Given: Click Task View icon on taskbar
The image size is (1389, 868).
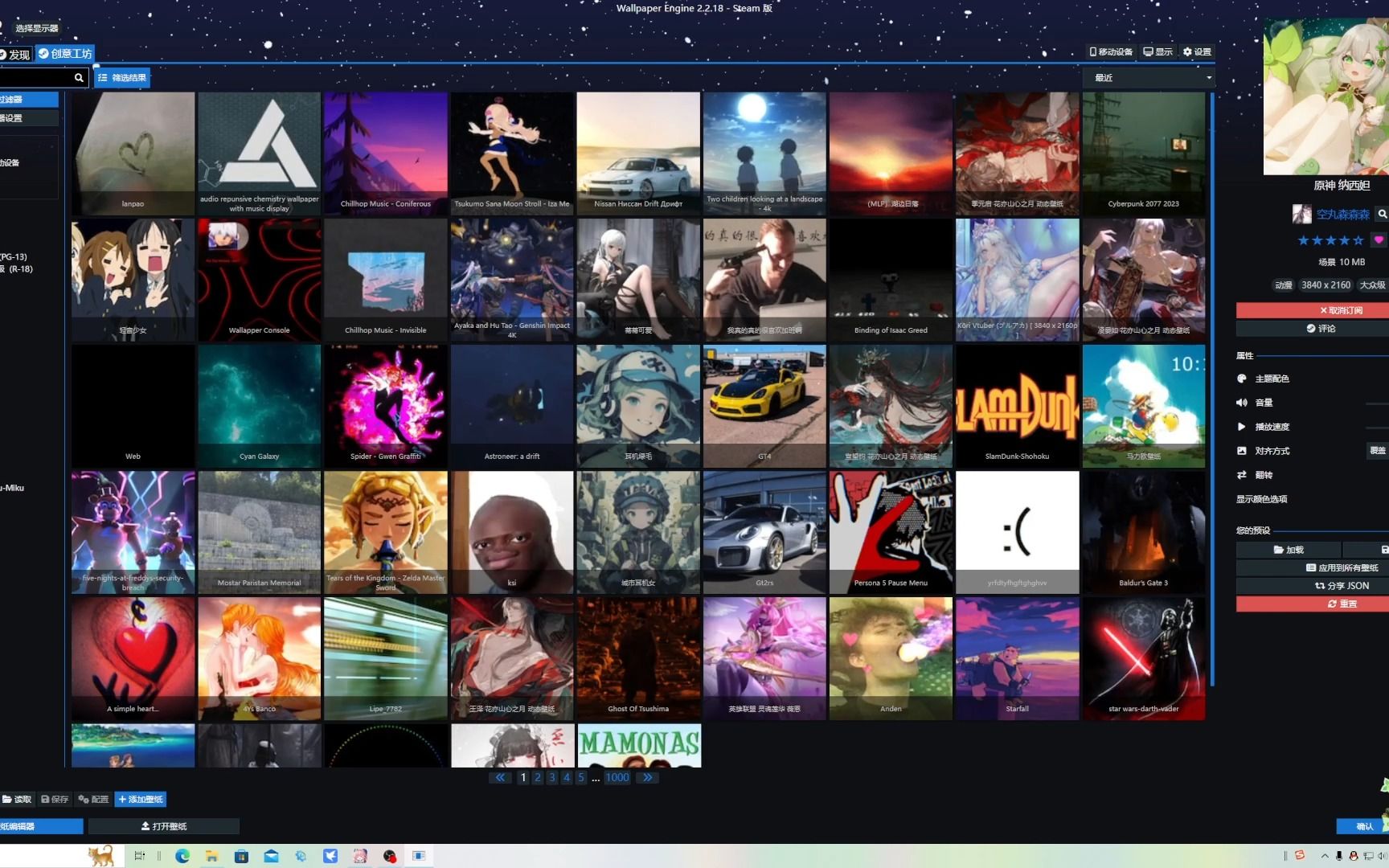Looking at the screenshot, I should pyautogui.click(x=139, y=856).
